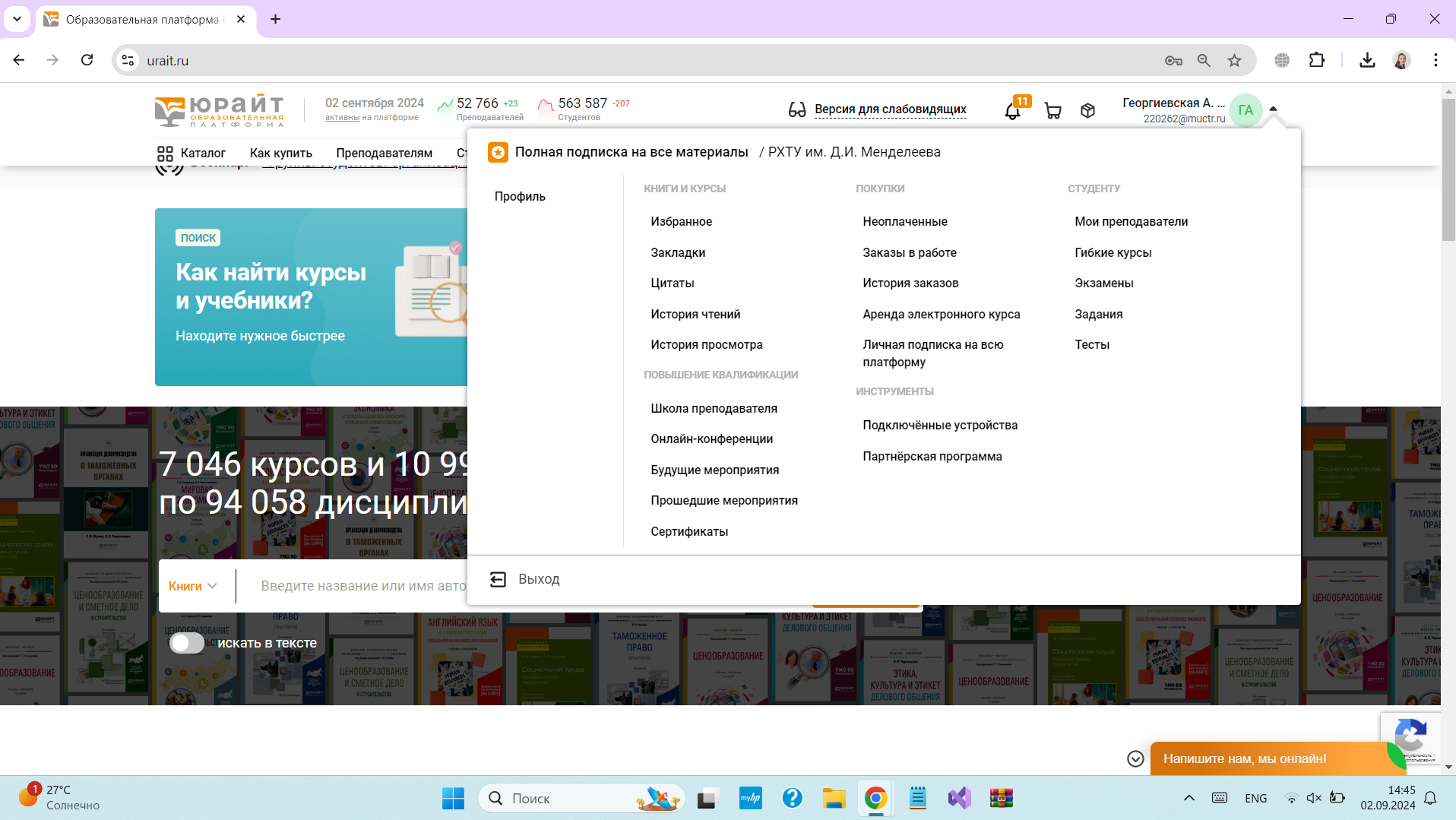Open Заказы в работе
Screen dimensions: 1456x820
(910, 252)
